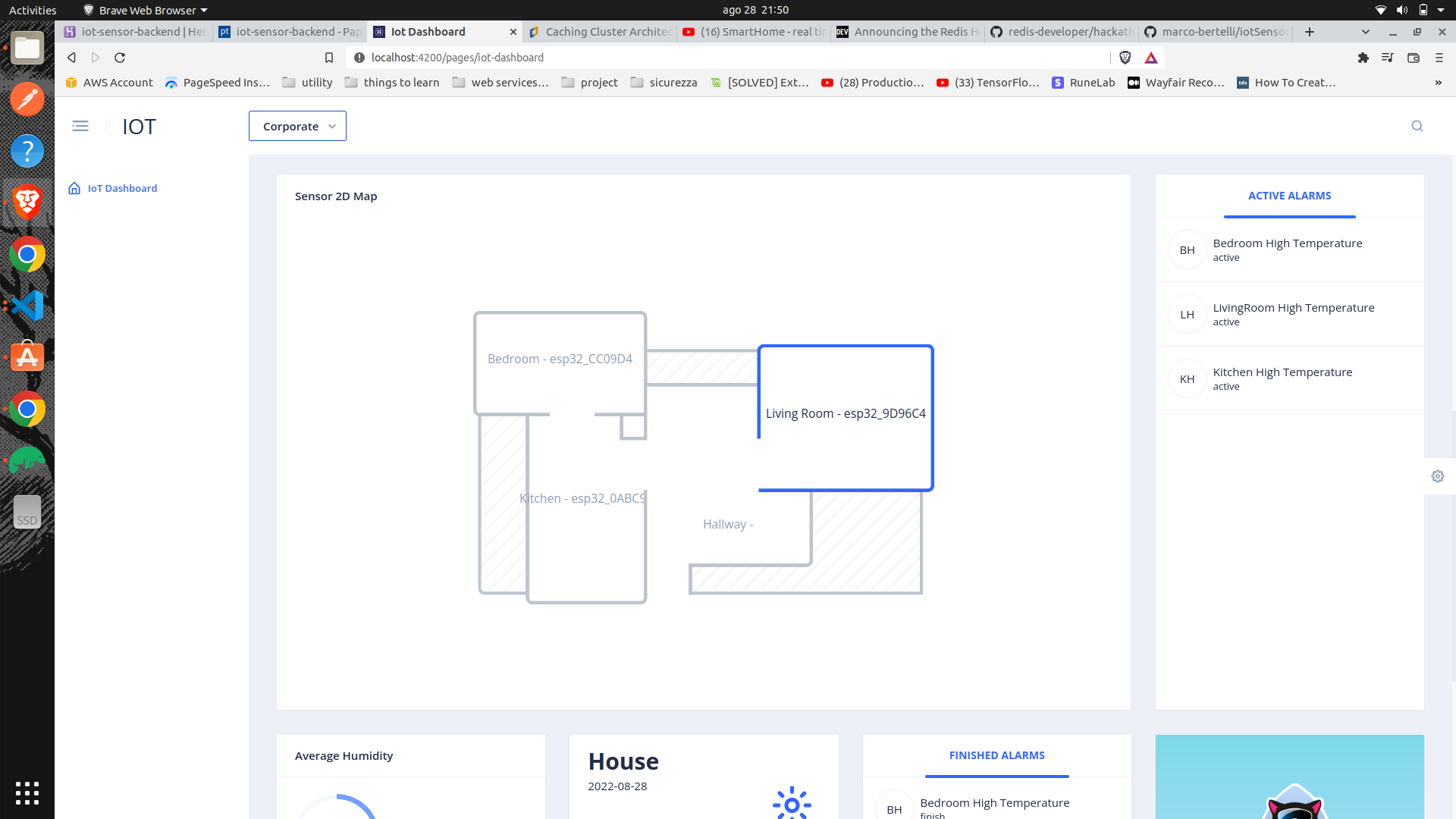Launch Visual Studio Code from dock
This screenshot has height=819, width=1456.
point(27,306)
